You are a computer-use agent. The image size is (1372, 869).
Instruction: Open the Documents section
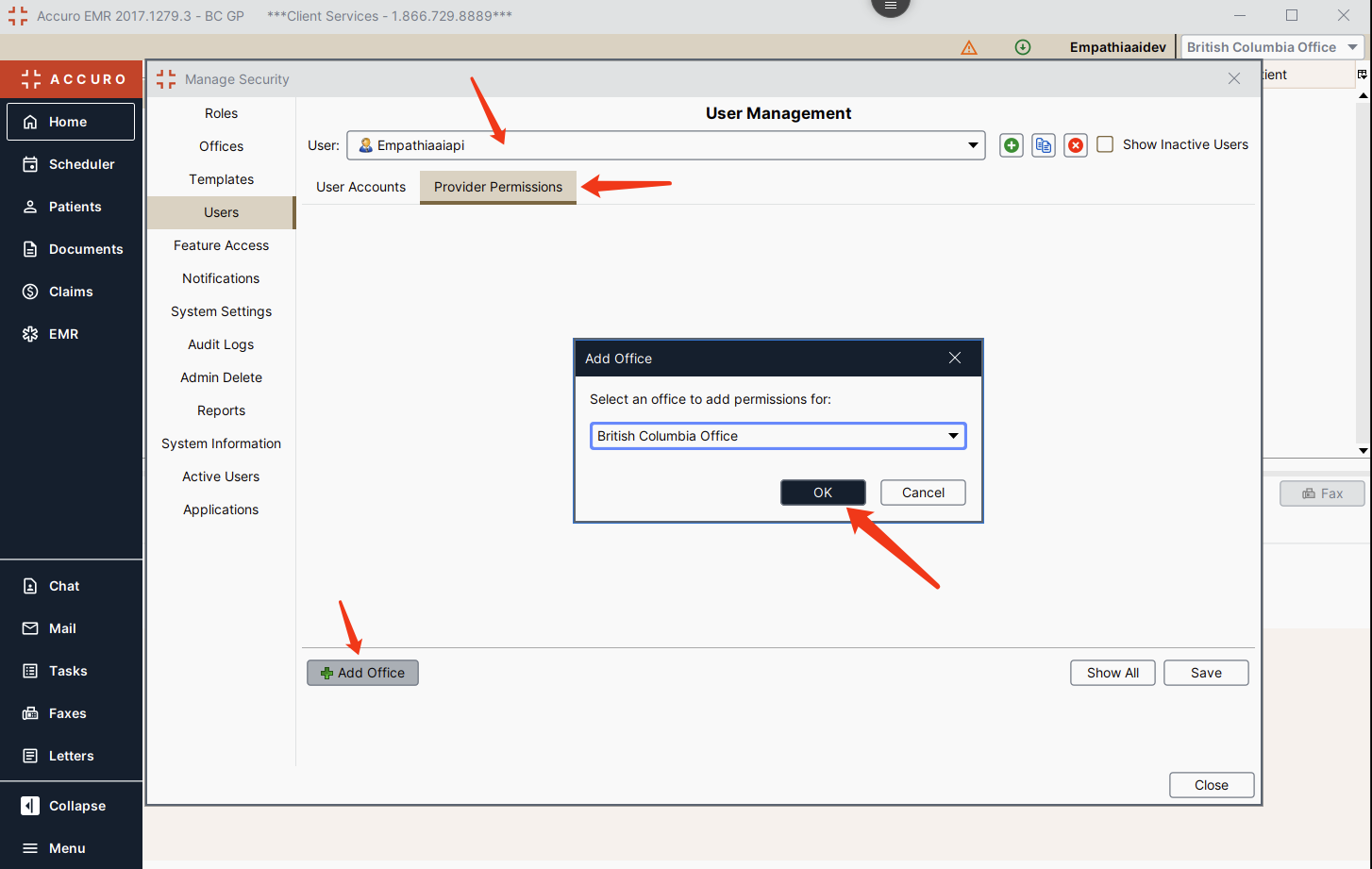[x=71, y=249]
